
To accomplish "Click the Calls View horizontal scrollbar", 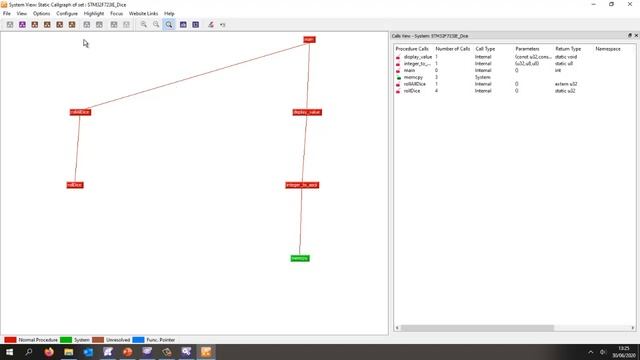I will pos(477,328).
